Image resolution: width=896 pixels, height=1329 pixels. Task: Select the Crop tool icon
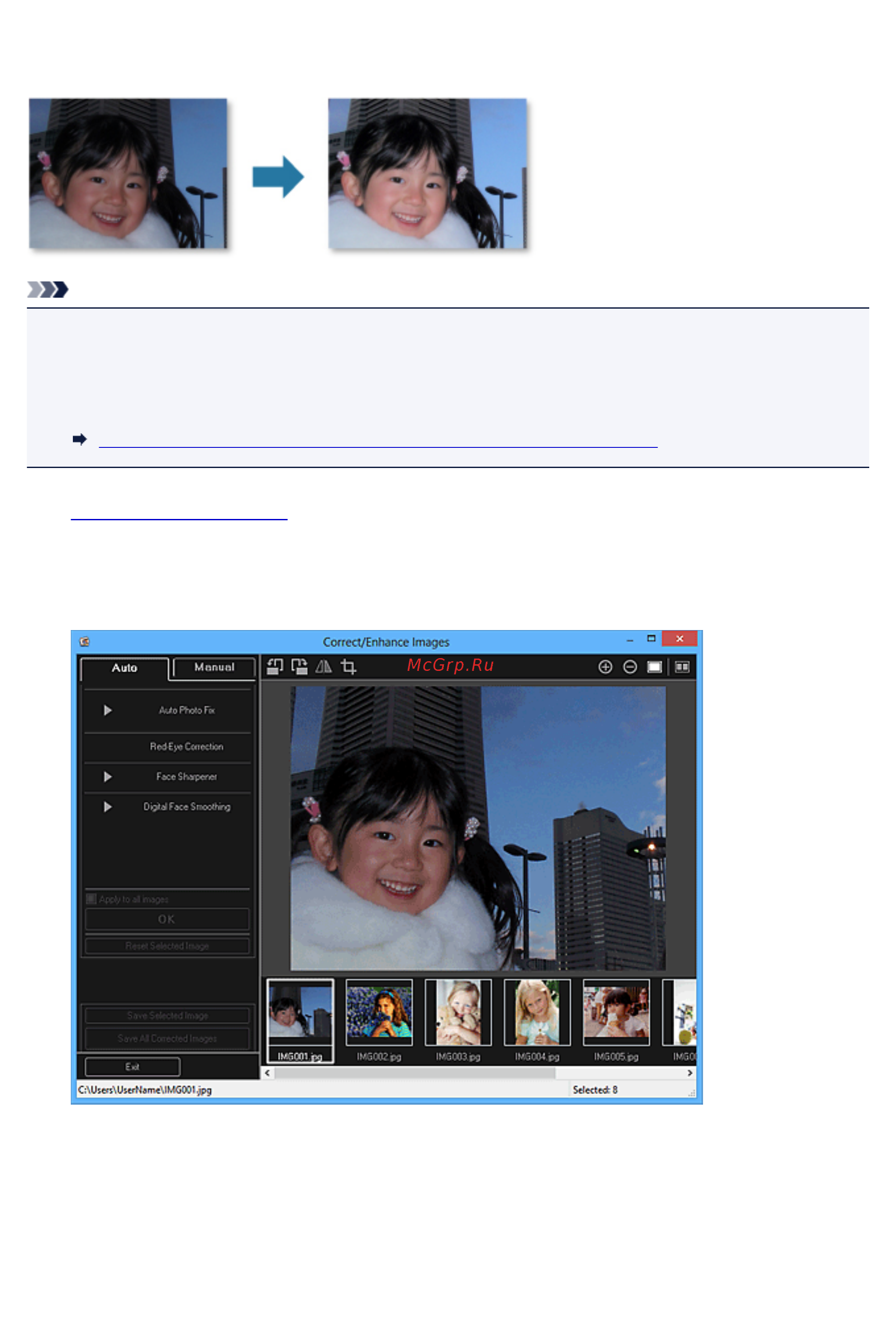point(348,666)
